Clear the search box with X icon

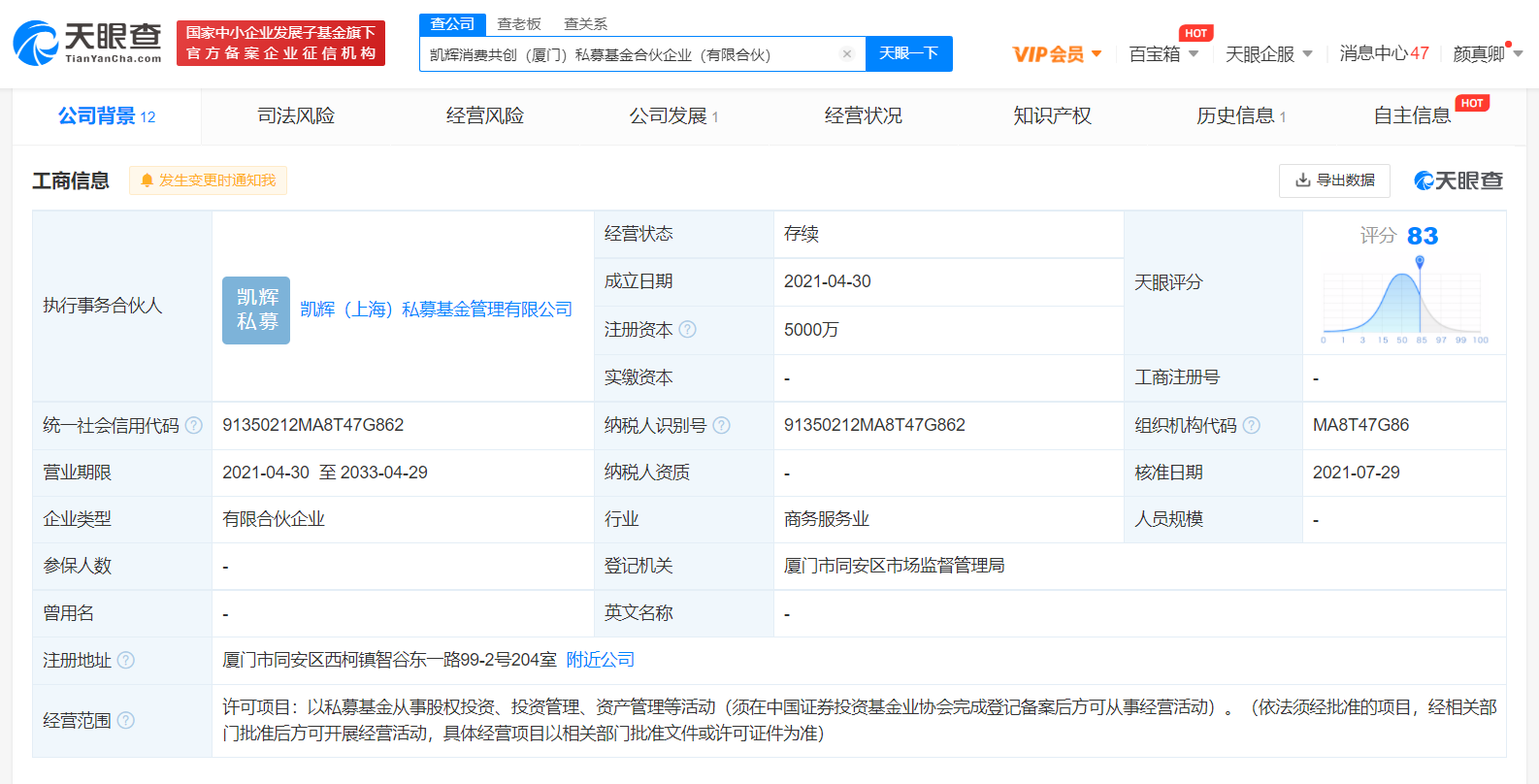pos(847,54)
